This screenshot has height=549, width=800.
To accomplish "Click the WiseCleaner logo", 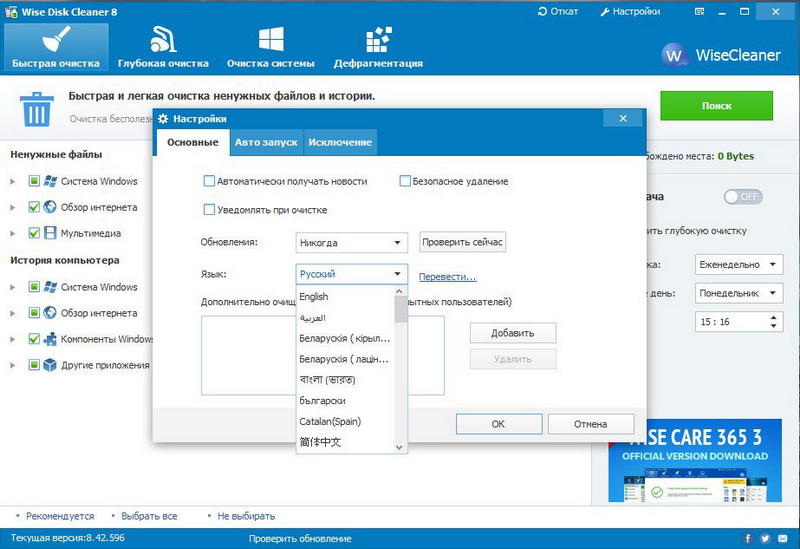I will click(721, 55).
